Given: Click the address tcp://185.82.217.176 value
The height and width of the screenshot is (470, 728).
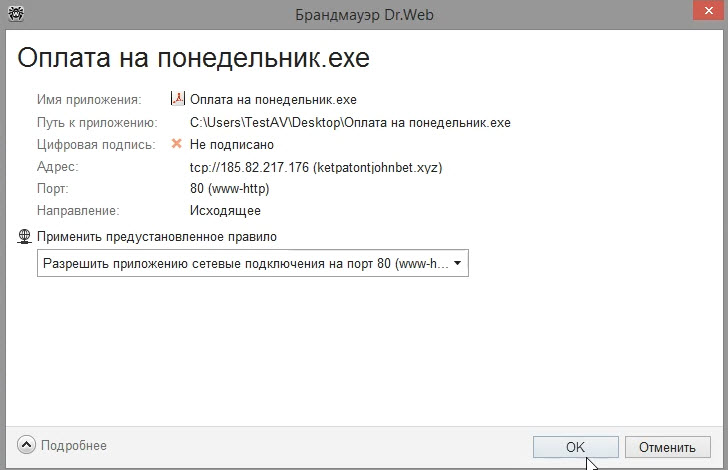Looking at the screenshot, I should coord(316,167).
